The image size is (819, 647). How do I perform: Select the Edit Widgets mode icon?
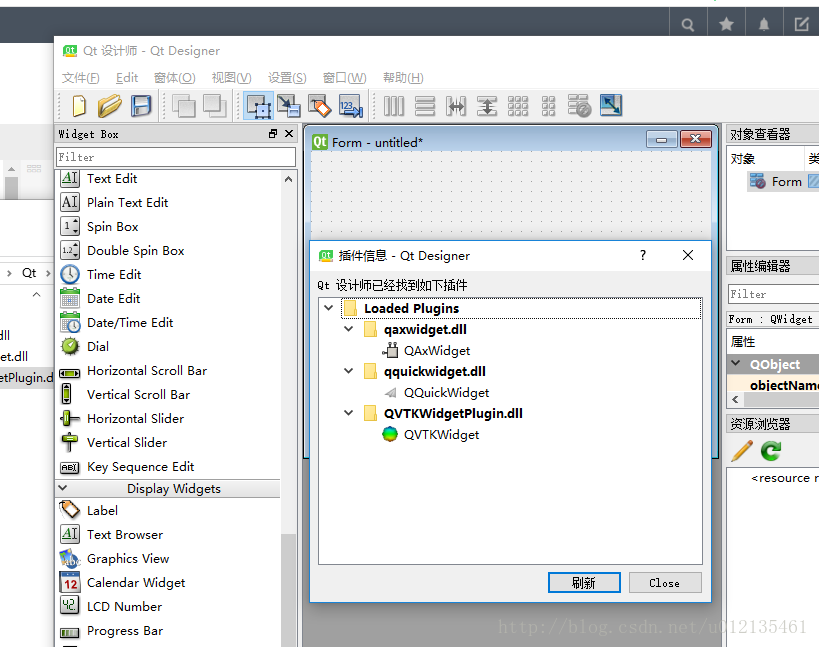[x=259, y=106]
